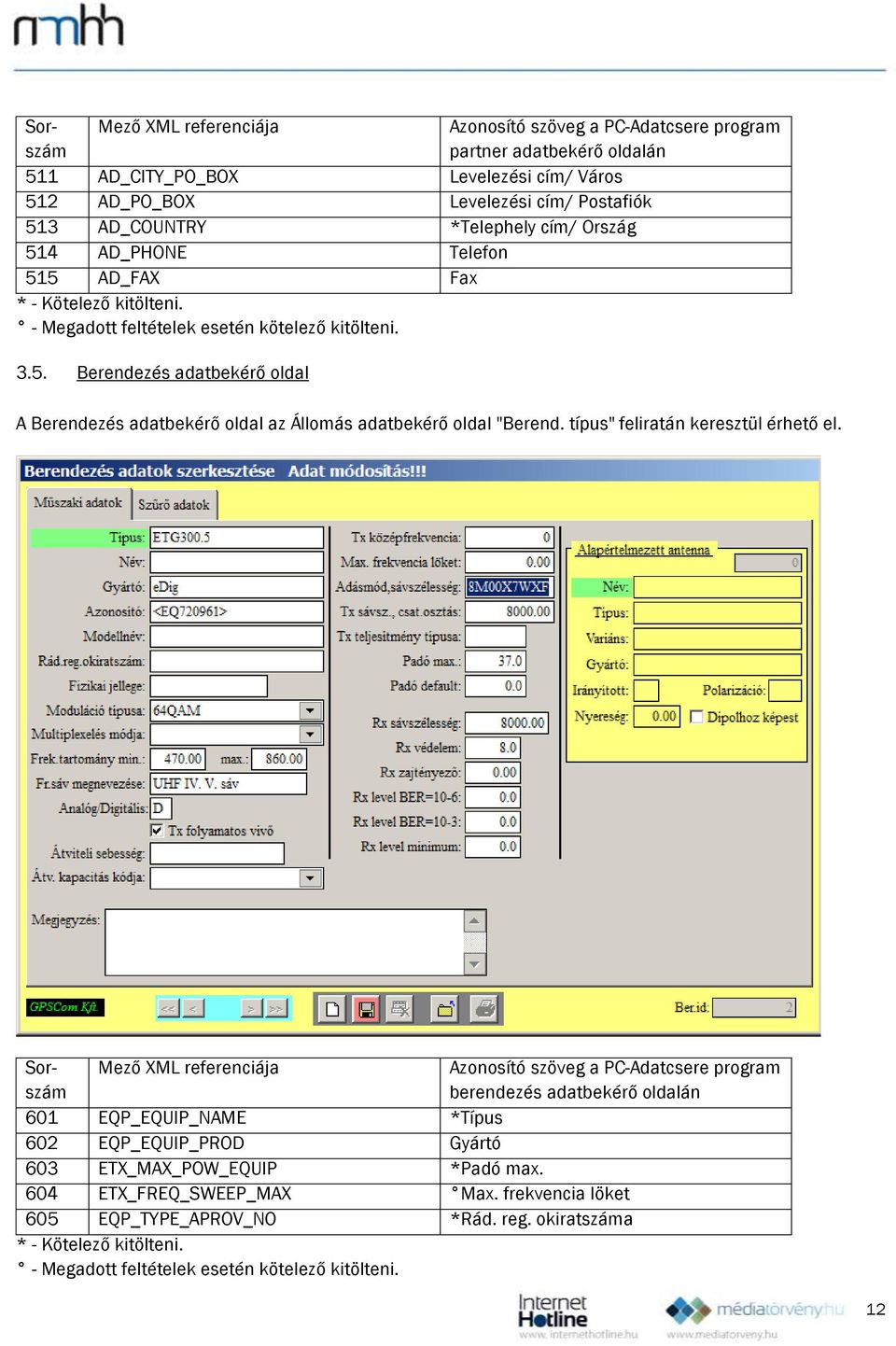Click the Nyereség field 0.00
The height and width of the screenshot is (1346, 896).
(657, 717)
